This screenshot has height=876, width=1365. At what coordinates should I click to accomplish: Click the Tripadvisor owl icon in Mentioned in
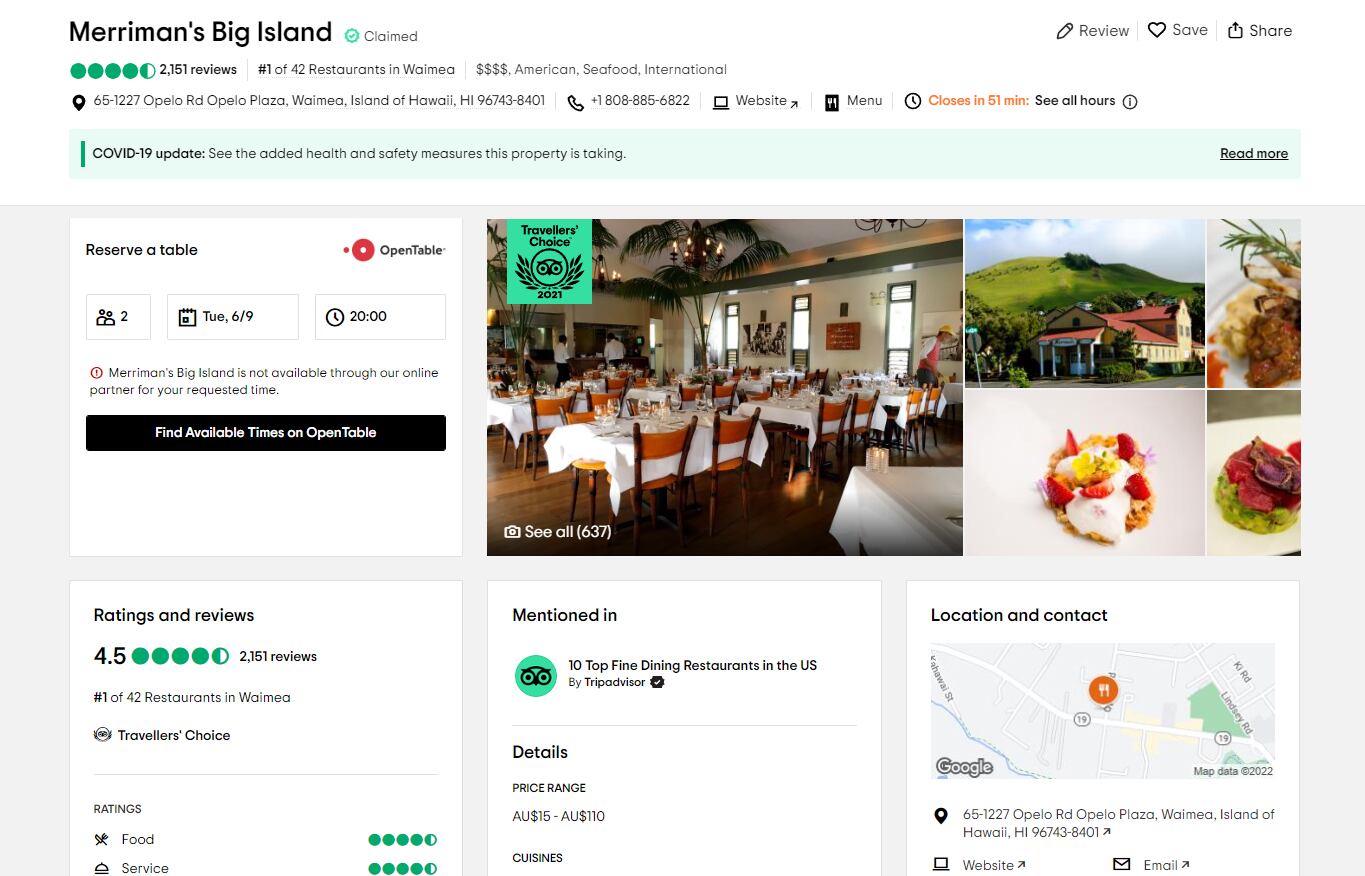(536, 676)
